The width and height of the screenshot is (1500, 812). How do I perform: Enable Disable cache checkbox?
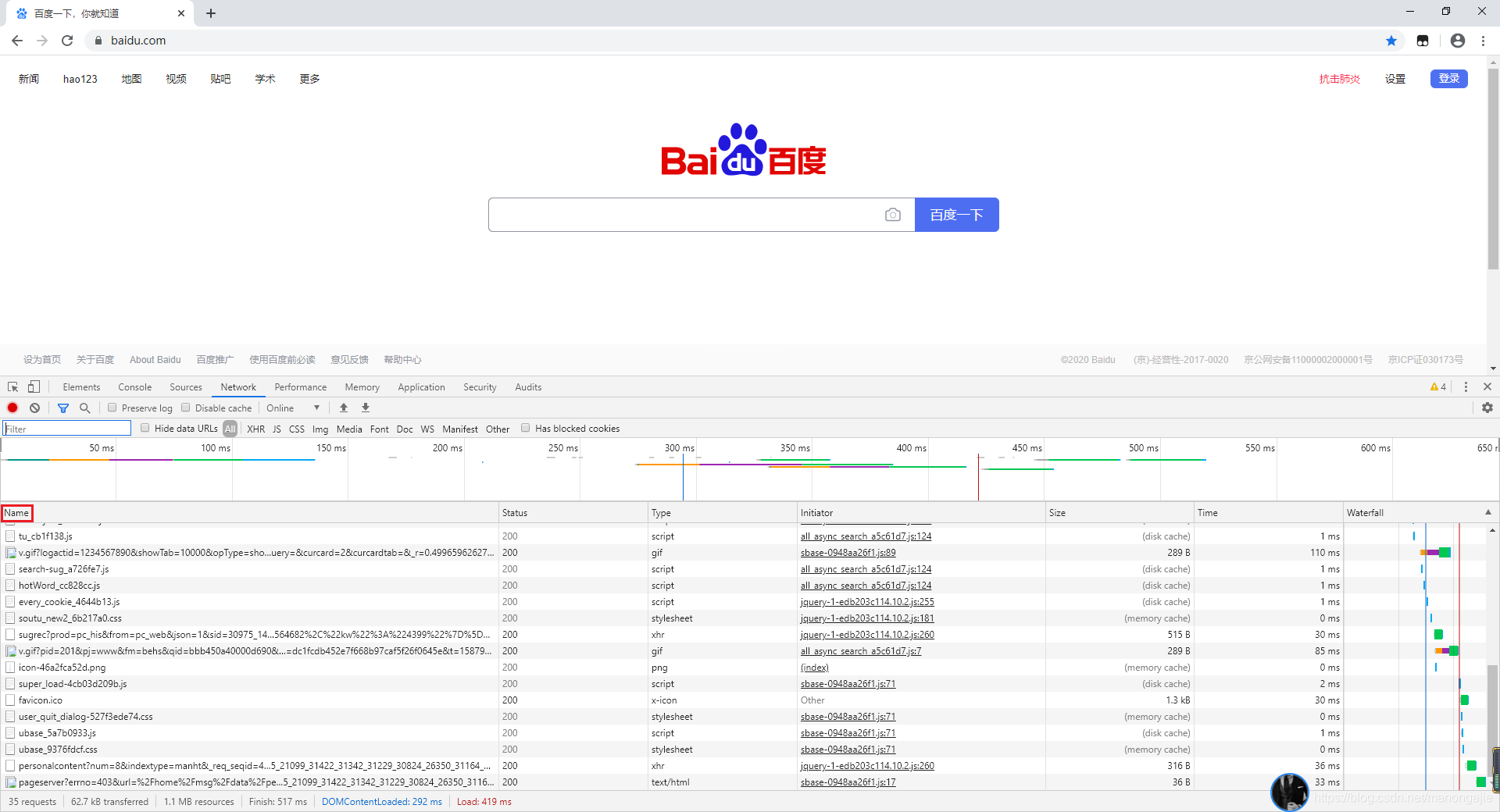[186, 408]
